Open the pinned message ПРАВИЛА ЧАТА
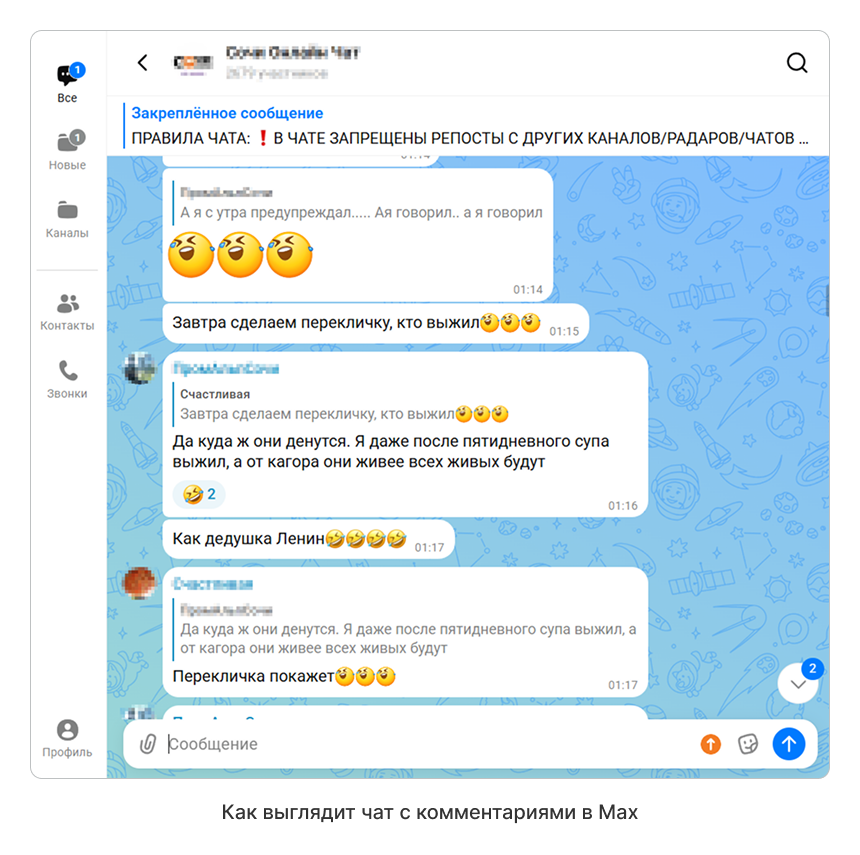The height and width of the screenshot is (855, 860). point(469,126)
